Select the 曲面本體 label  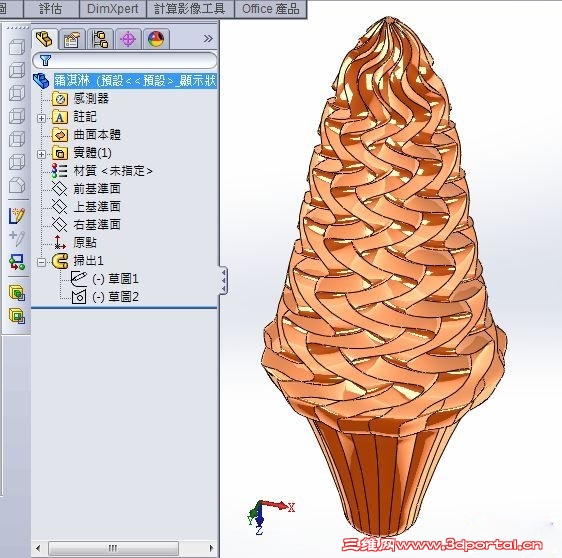click(x=97, y=135)
